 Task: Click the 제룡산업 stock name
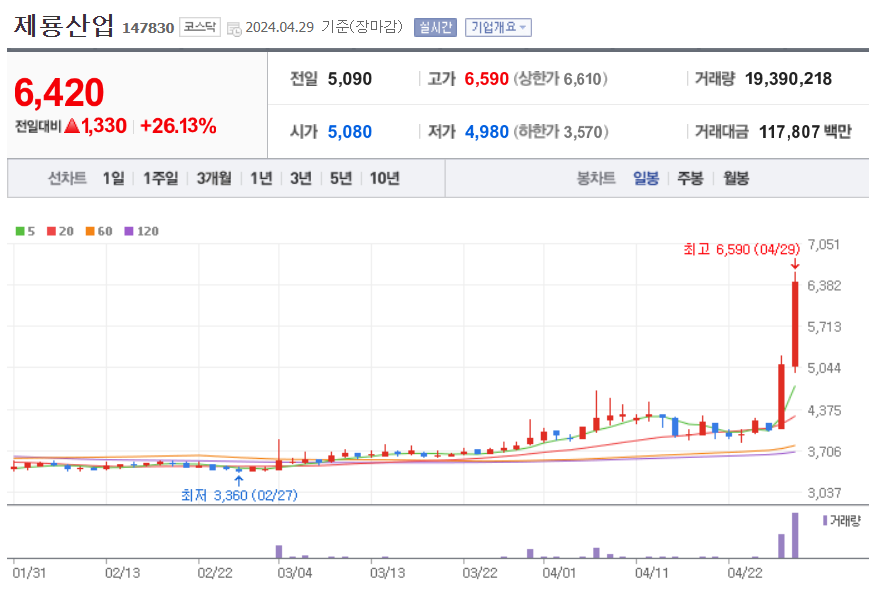click(64, 26)
